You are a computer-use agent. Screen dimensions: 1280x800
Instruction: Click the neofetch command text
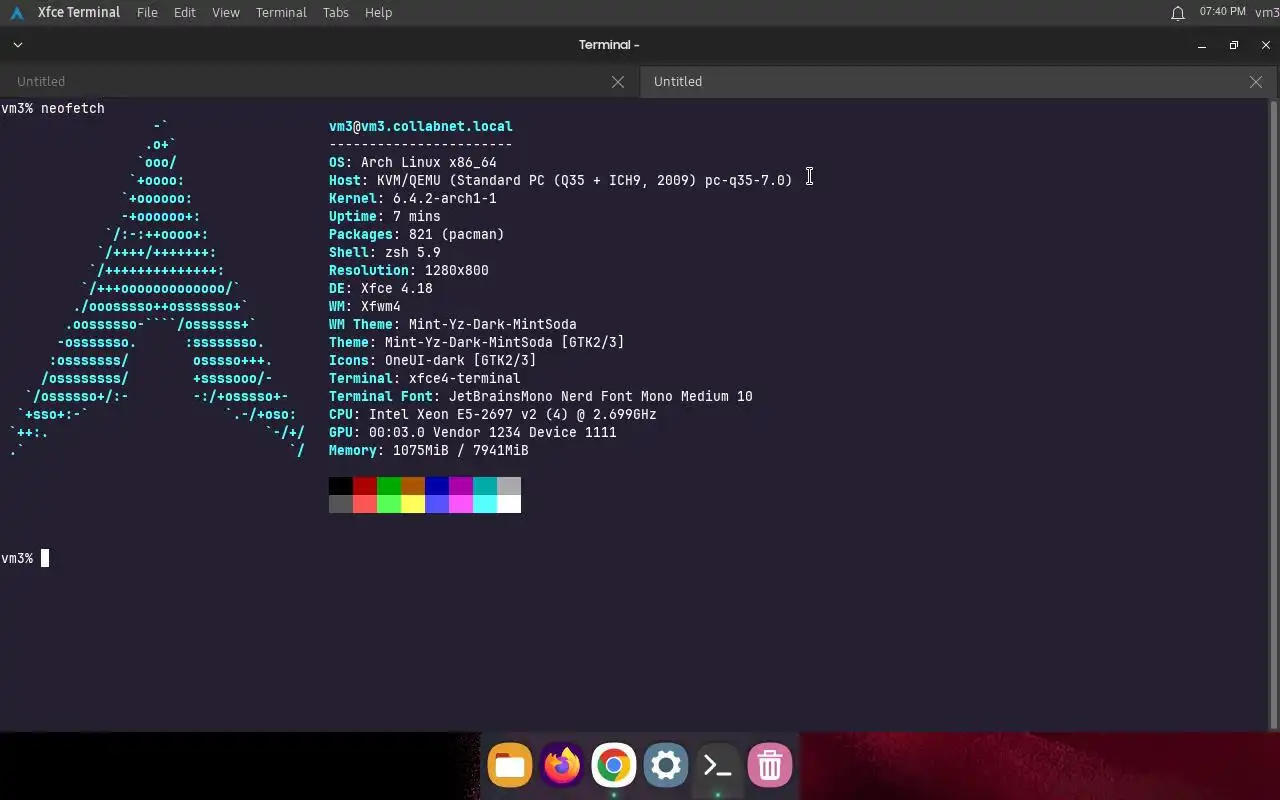[73, 108]
